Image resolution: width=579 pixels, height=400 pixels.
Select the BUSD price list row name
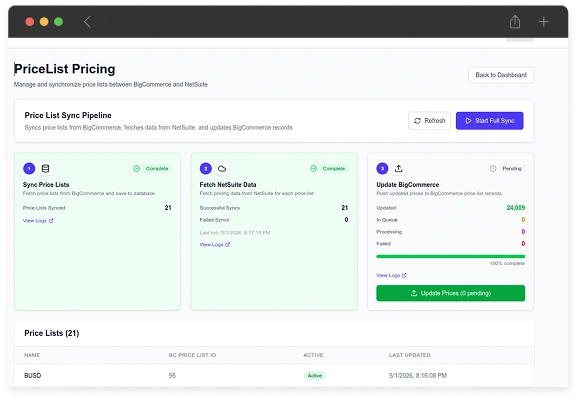click(x=32, y=375)
